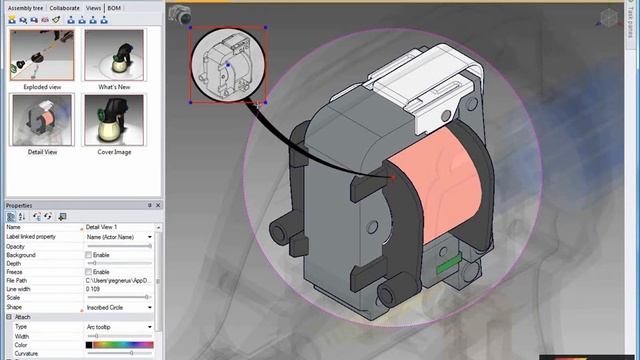Click the red anchor point on the model
This screenshot has width=640, height=360.
[393, 178]
